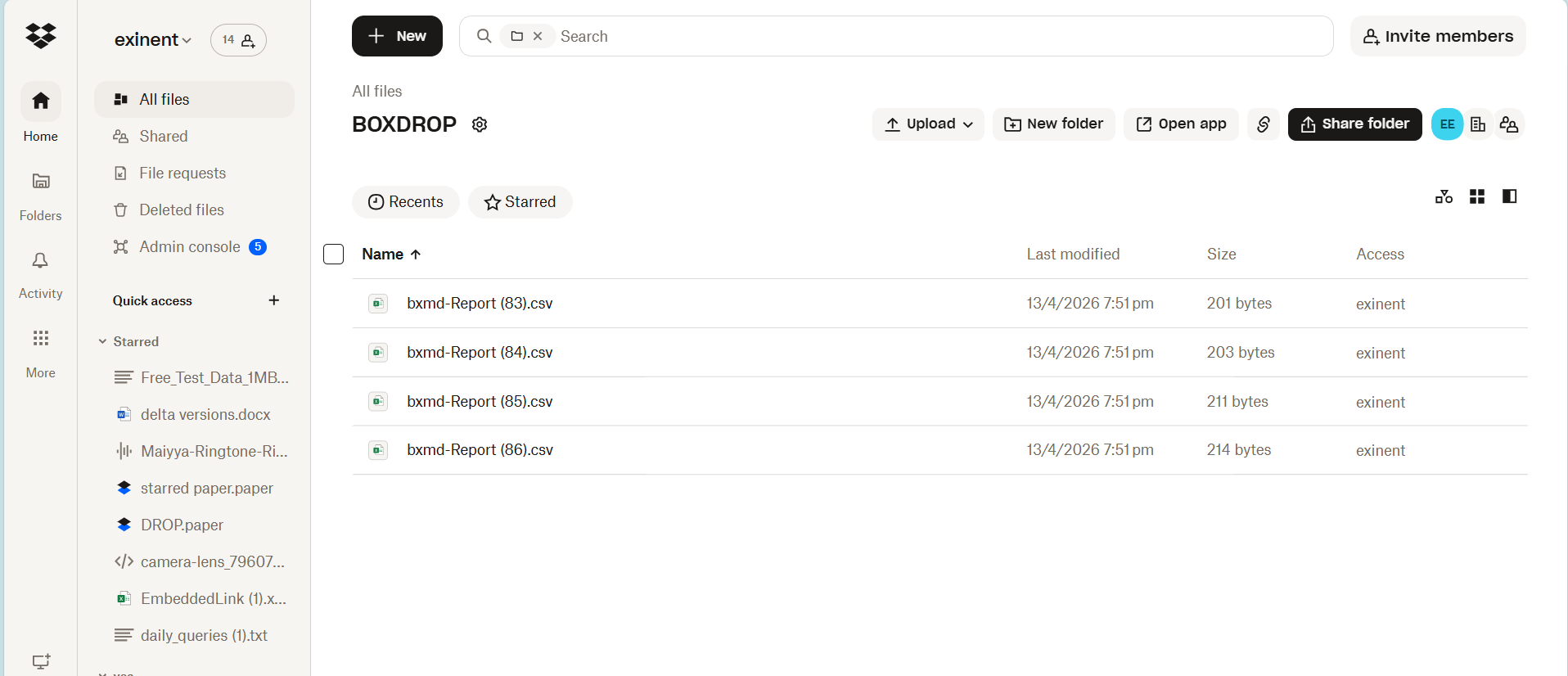Click the desktop app icon at bottom left

[x=41, y=661]
